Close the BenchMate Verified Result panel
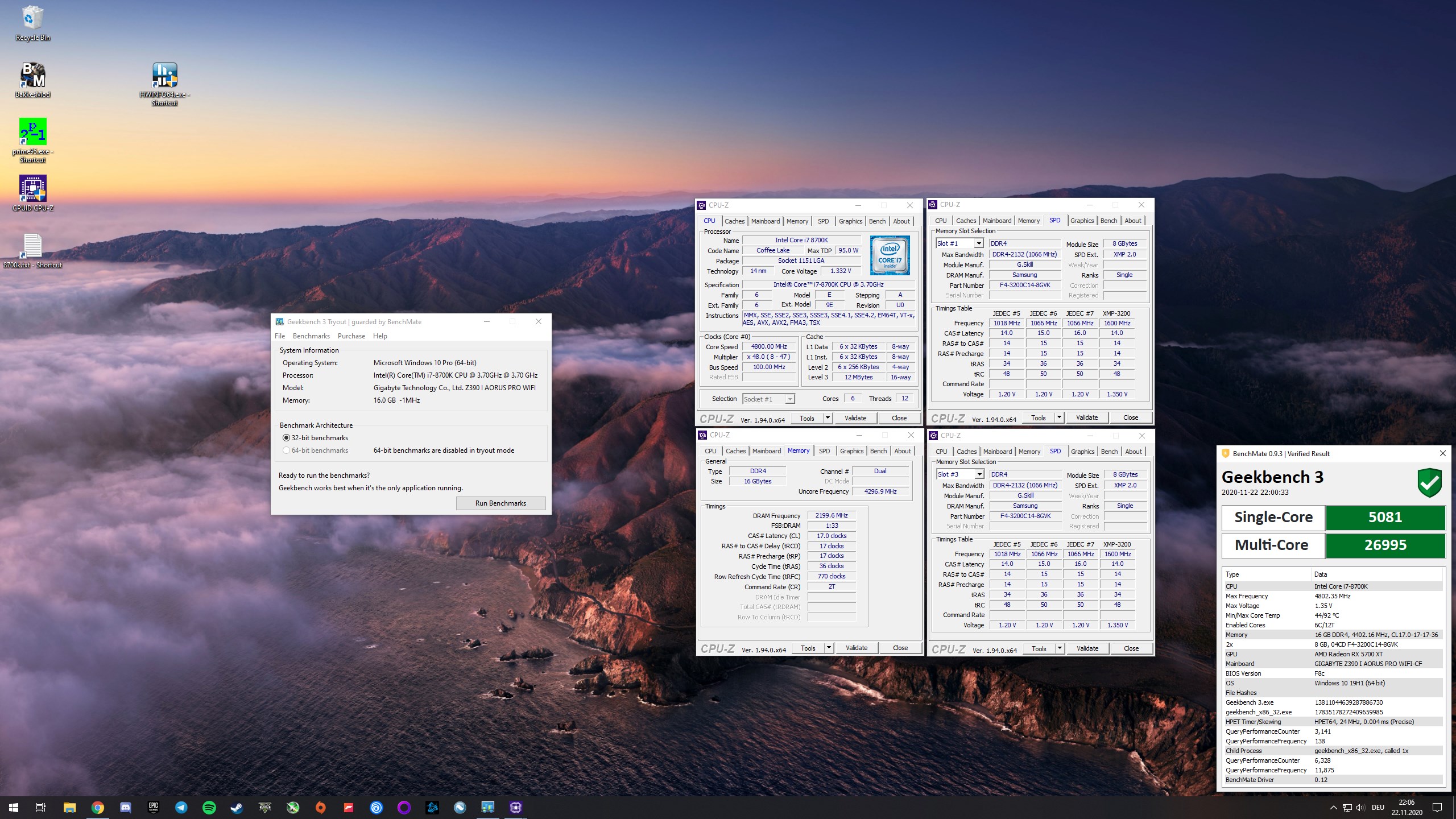The width and height of the screenshot is (1456, 819). tap(1442, 453)
